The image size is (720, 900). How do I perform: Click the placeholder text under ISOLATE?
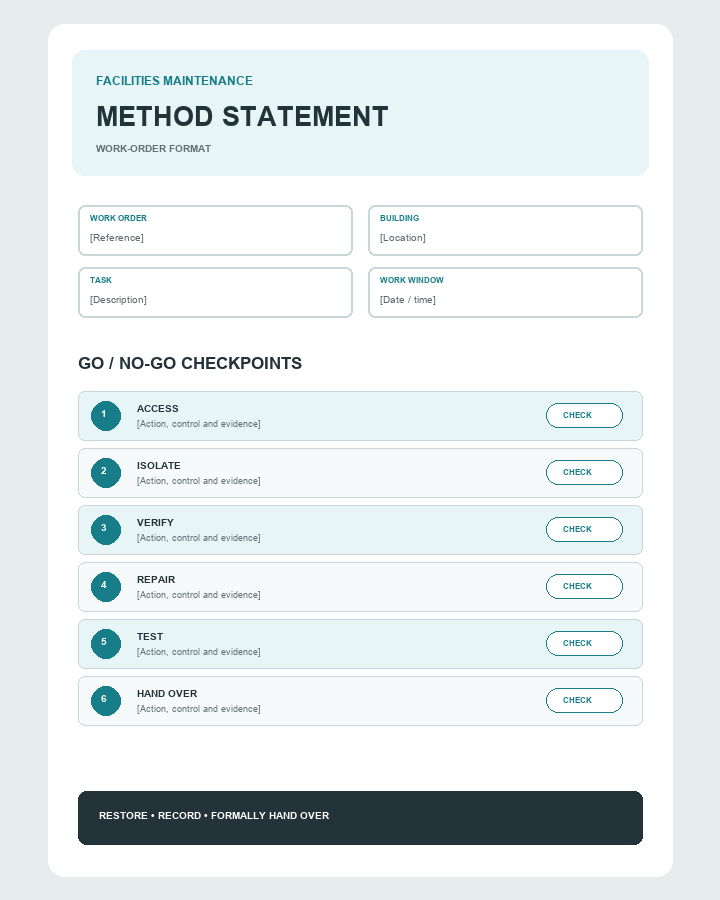click(x=198, y=480)
